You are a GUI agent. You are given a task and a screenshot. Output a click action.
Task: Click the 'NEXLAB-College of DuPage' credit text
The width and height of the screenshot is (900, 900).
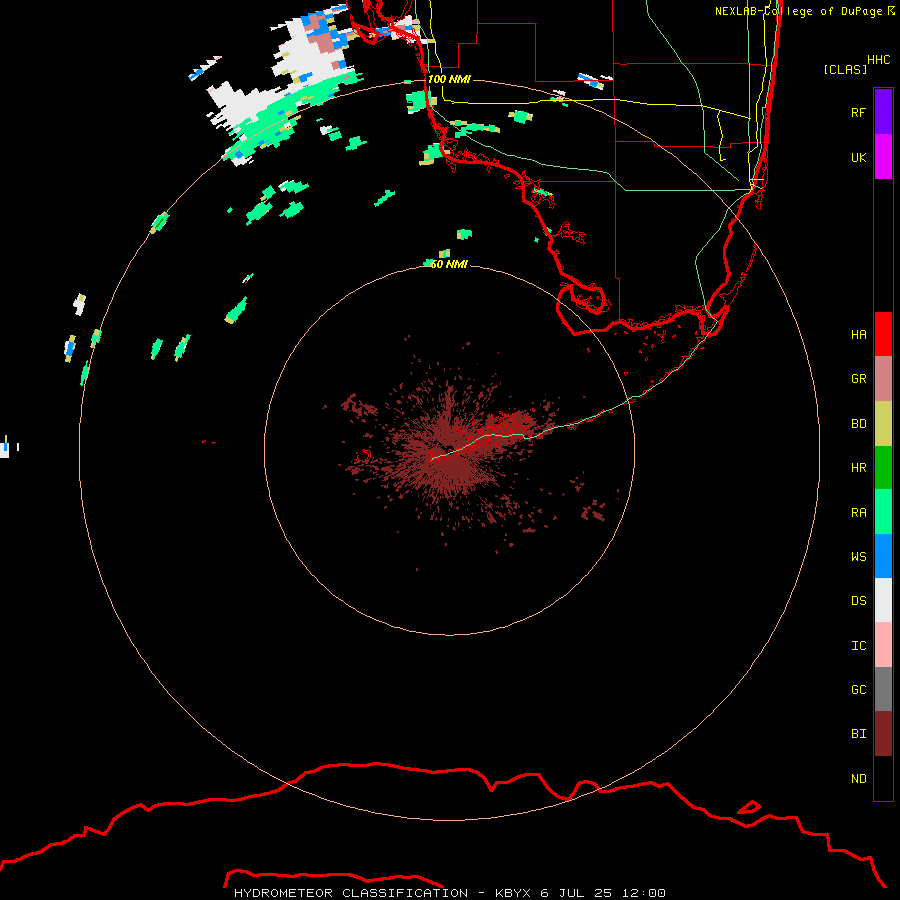pyautogui.click(x=798, y=11)
